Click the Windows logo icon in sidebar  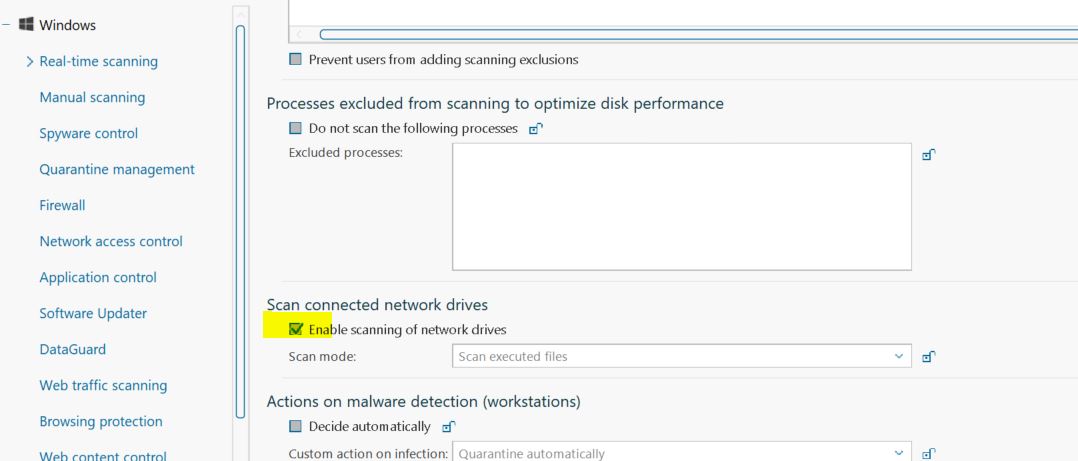[26, 24]
